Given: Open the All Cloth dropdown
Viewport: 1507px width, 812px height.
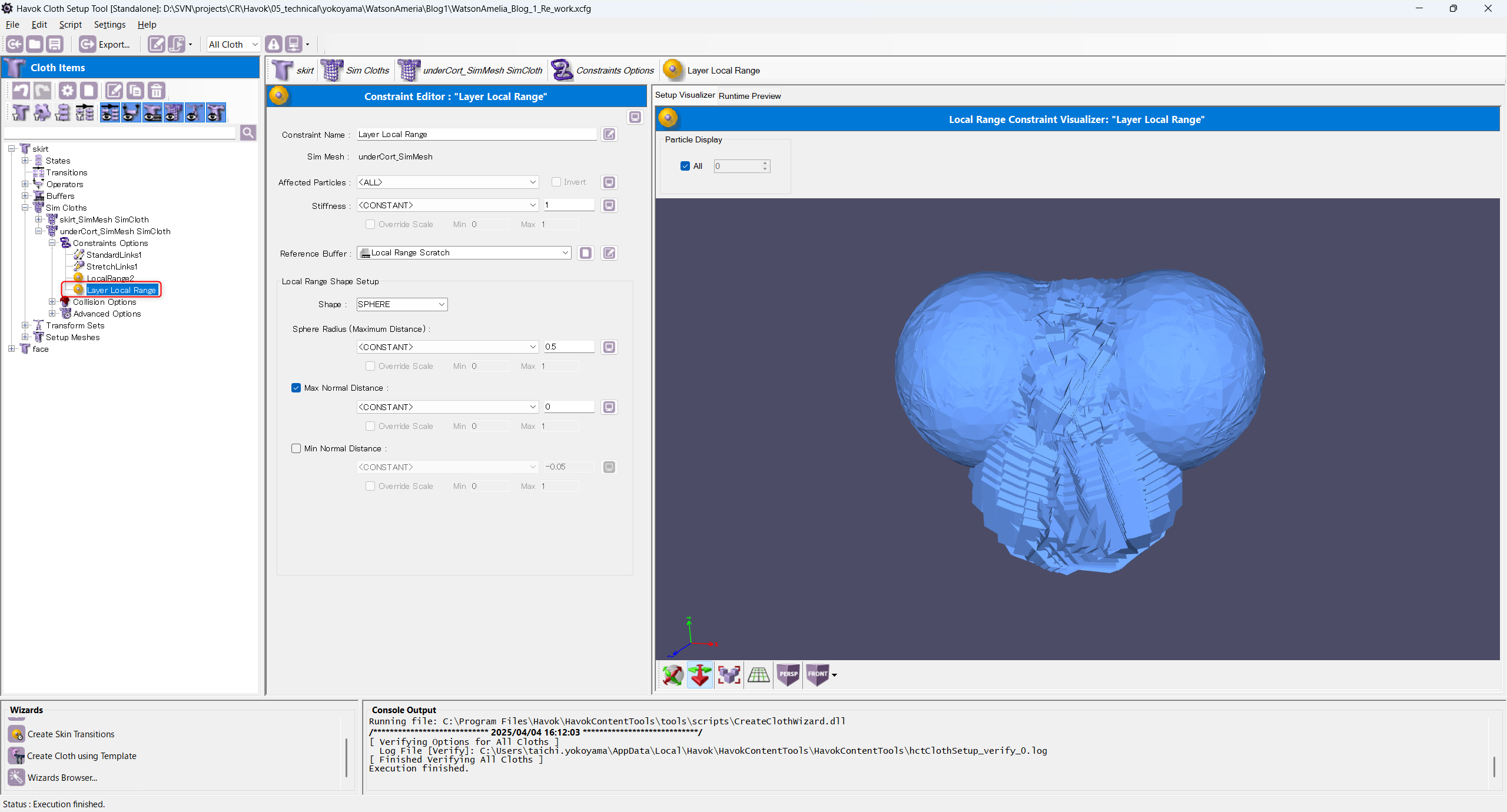Looking at the screenshot, I should click(233, 44).
